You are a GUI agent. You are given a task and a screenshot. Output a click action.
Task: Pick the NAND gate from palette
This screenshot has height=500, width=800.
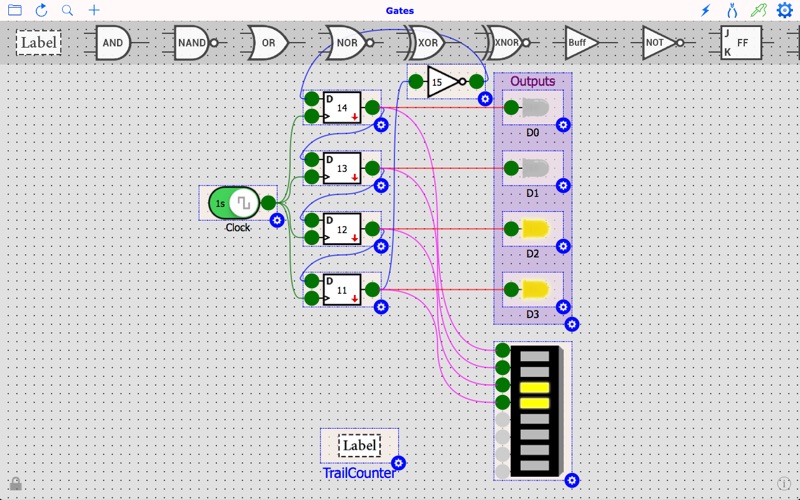pyautogui.click(x=192, y=43)
